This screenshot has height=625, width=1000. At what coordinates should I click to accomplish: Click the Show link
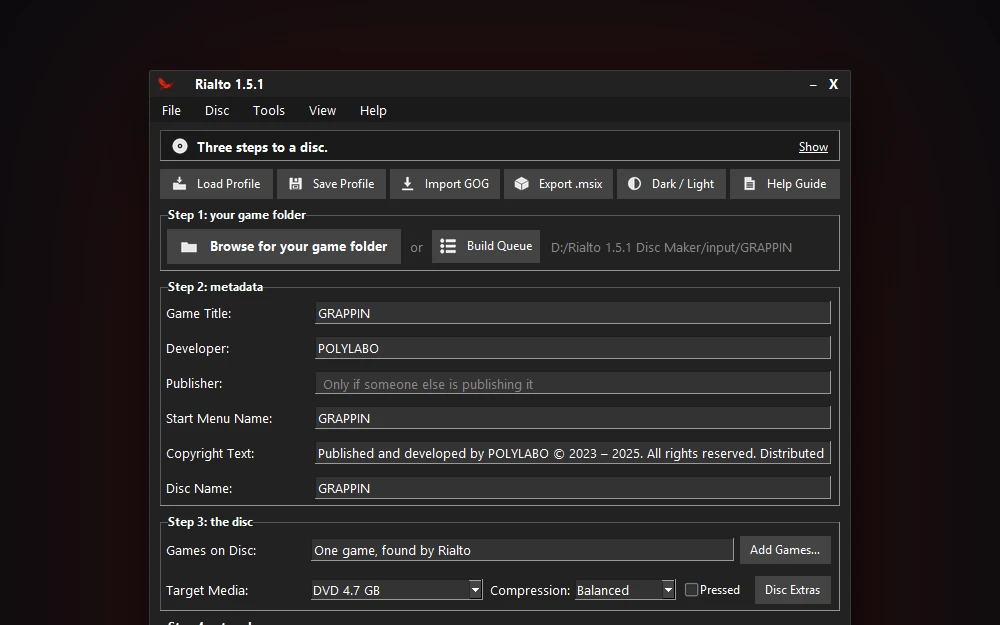coord(813,147)
